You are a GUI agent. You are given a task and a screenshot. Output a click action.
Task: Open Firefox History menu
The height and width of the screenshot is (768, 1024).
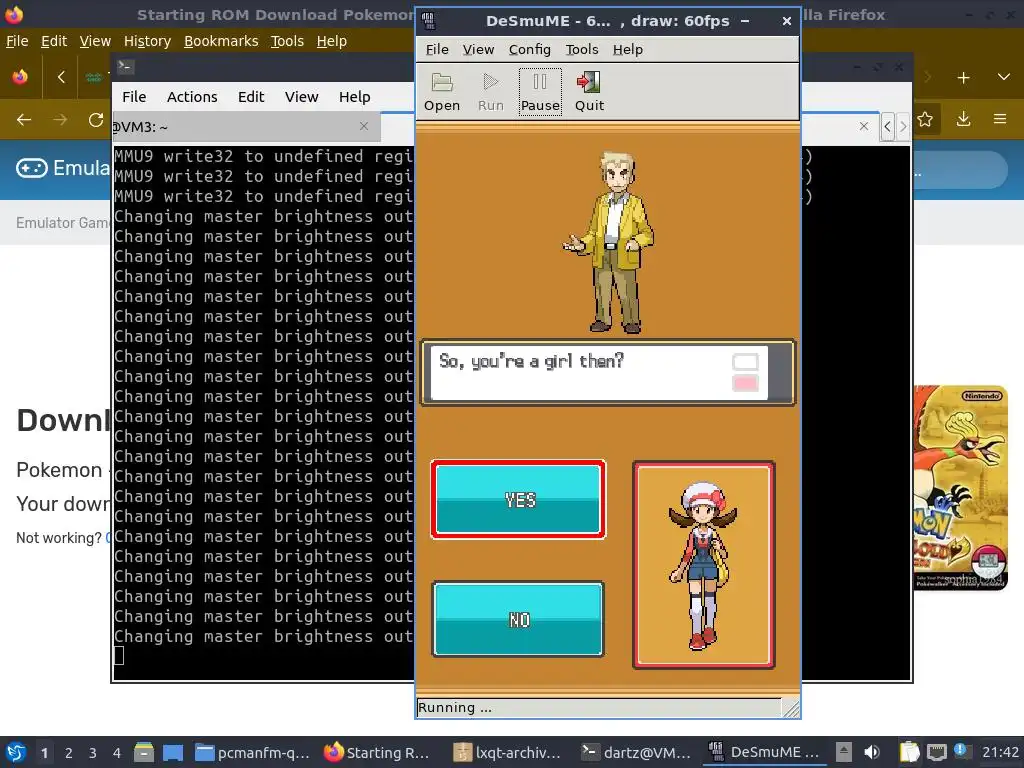tap(147, 41)
